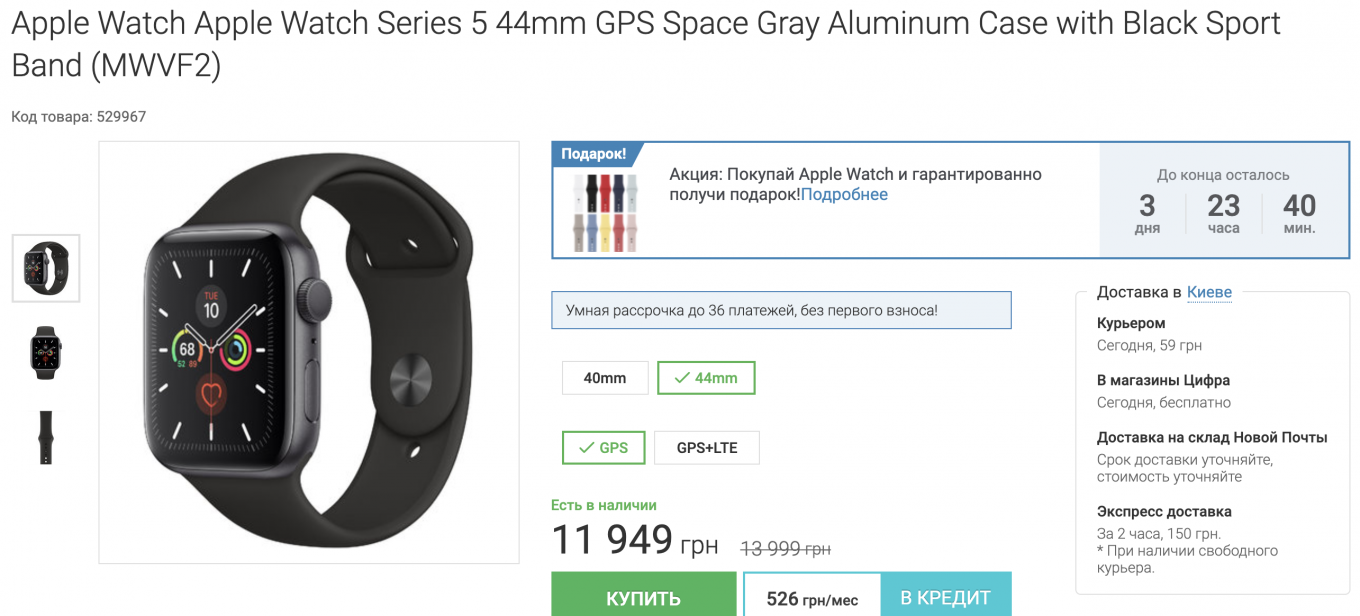
Task: Select the 44mm case size option
Action: pyautogui.click(x=706, y=377)
